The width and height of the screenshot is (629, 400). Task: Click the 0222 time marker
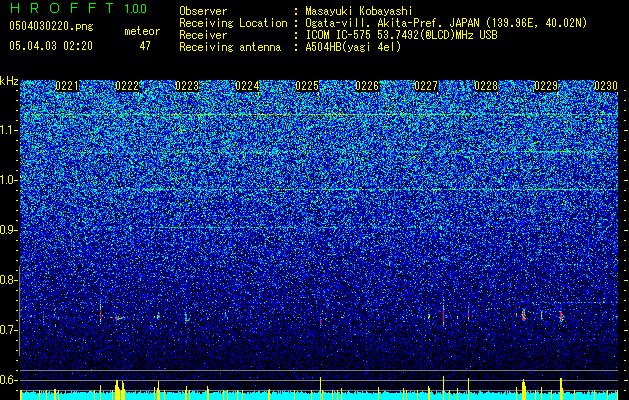tap(127, 86)
